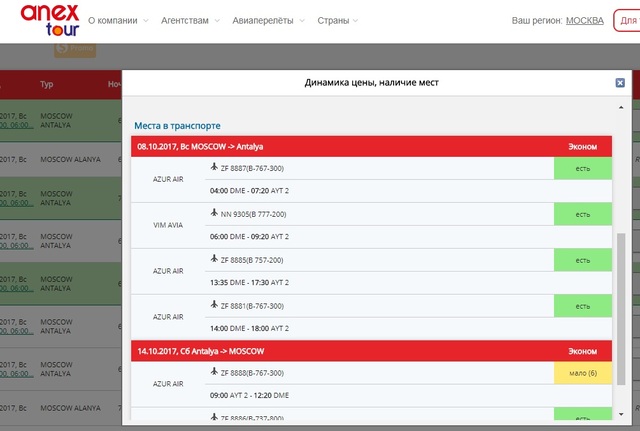Select 'есть' availability for ZF 8885 flight
This screenshot has width=640, height=431.
(582, 260)
